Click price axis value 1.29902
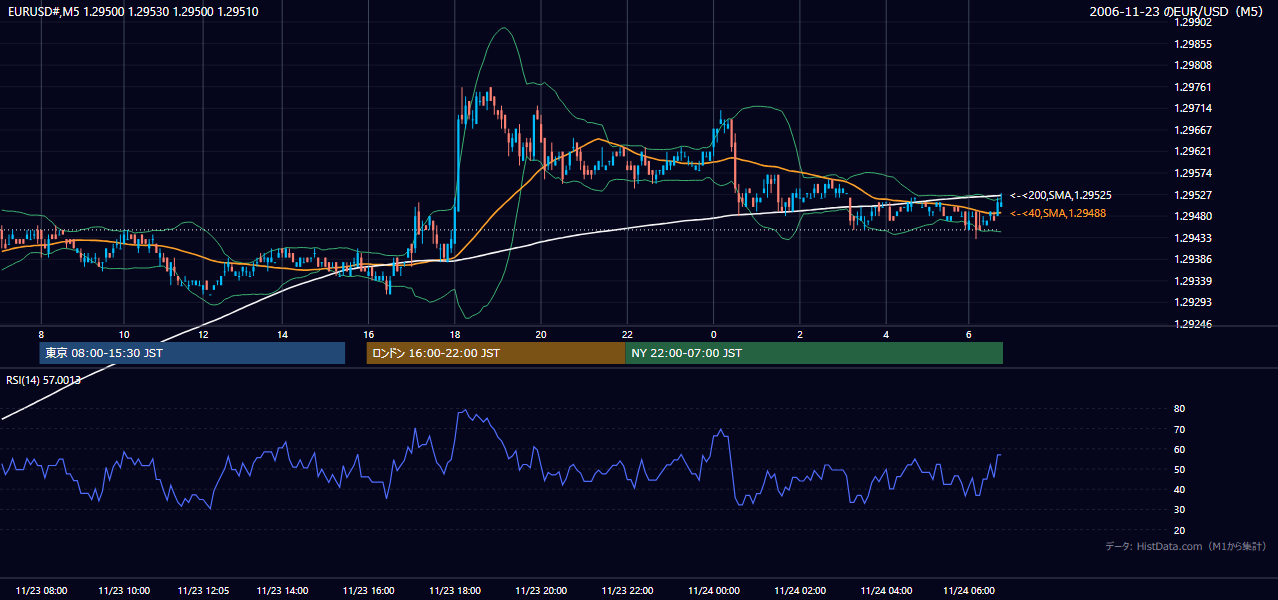This screenshot has height=600, width=1278. coord(1193,23)
